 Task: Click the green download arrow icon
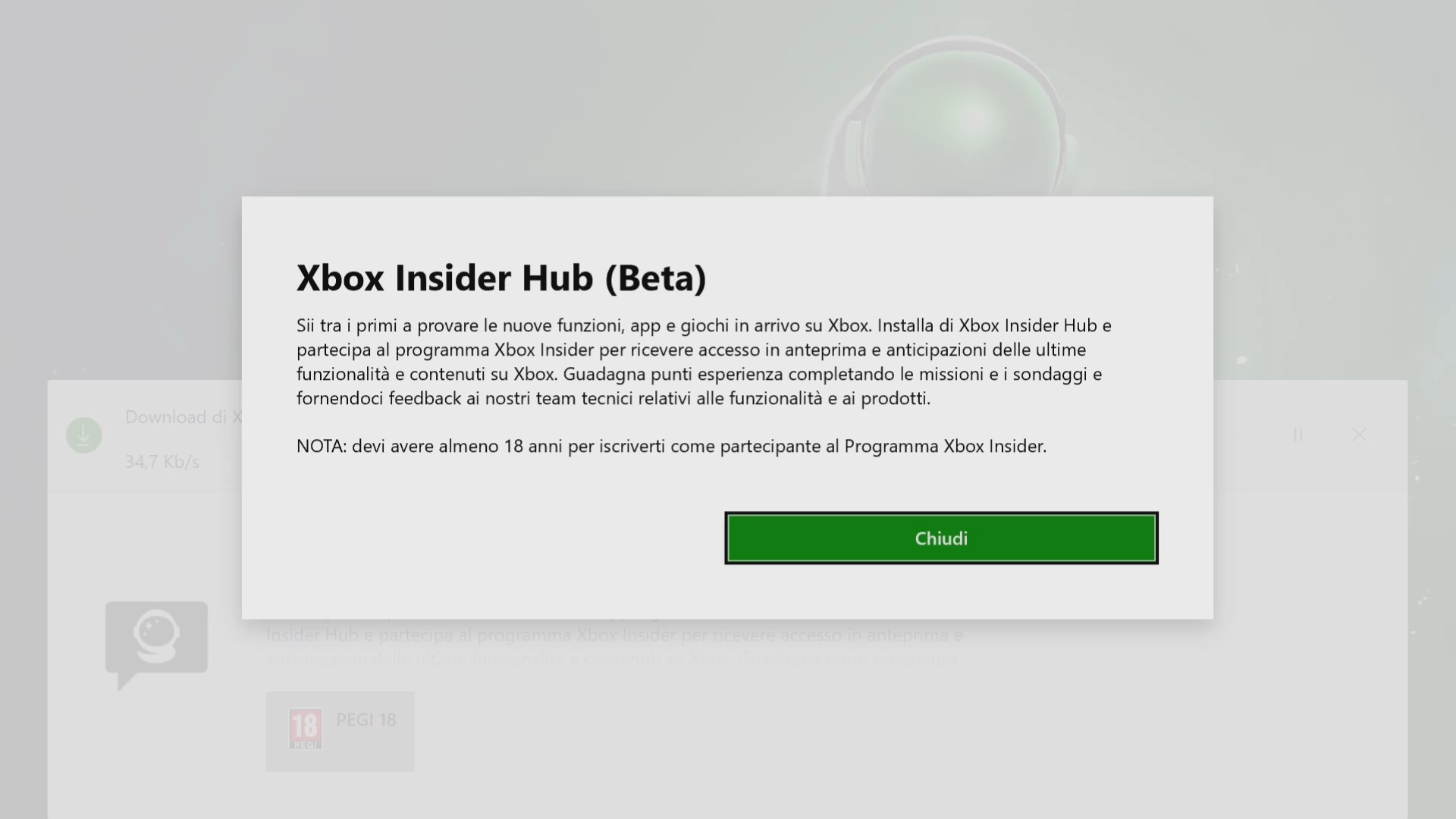pyautogui.click(x=84, y=435)
